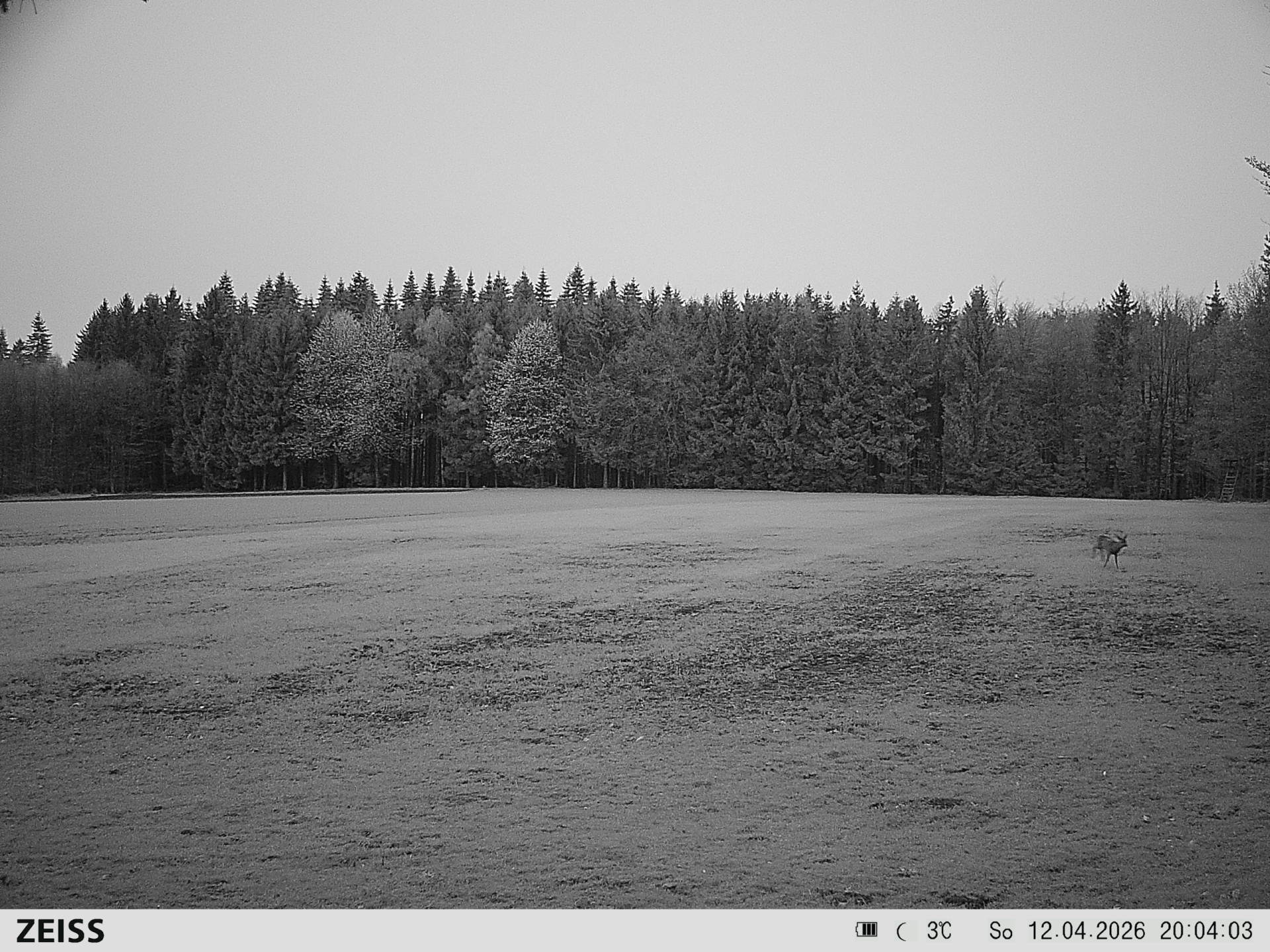Screen dimensions: 1270x952
Task: Click the 3°C temperature reading
Action: click(x=939, y=931)
